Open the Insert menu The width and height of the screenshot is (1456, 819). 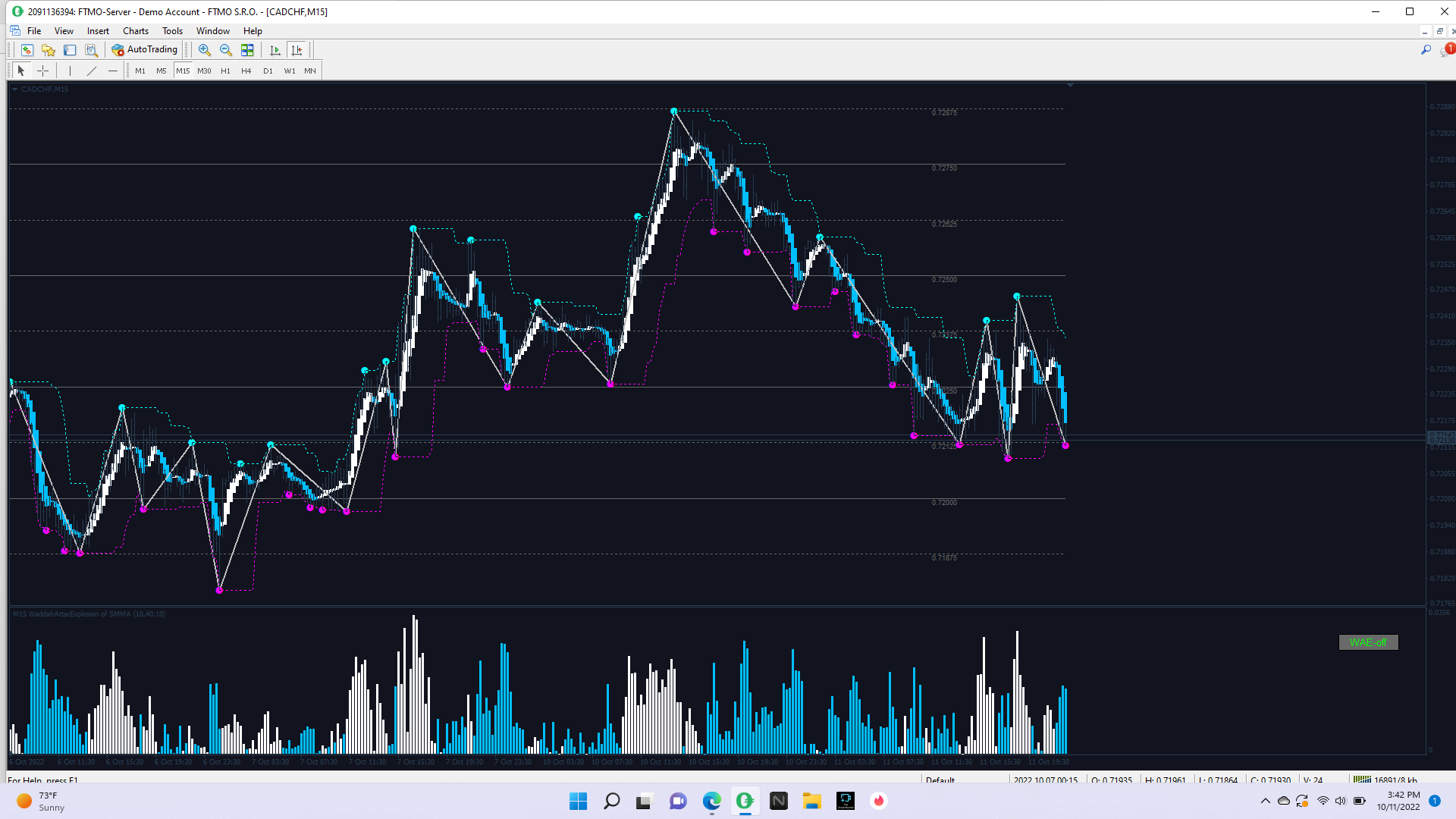click(x=98, y=31)
